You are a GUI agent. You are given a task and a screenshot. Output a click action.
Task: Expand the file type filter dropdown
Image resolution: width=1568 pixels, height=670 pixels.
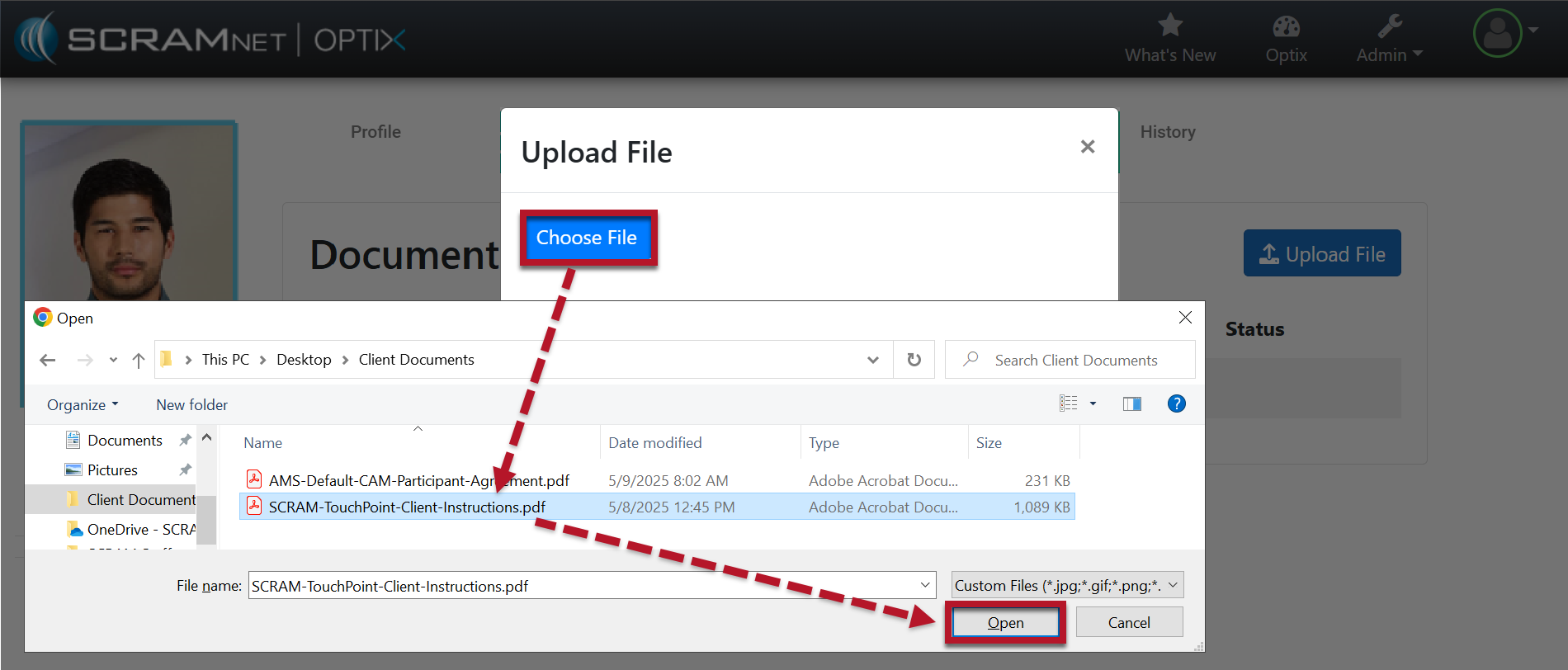(1067, 585)
